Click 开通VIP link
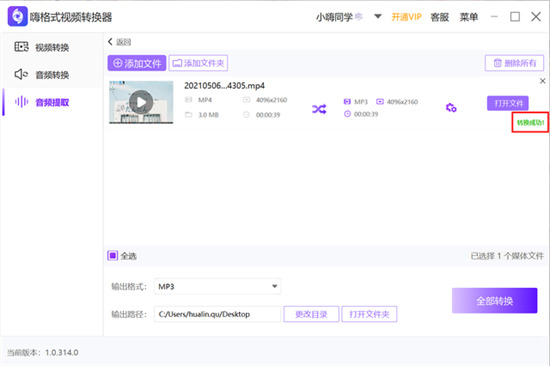550x366 pixels. click(406, 17)
